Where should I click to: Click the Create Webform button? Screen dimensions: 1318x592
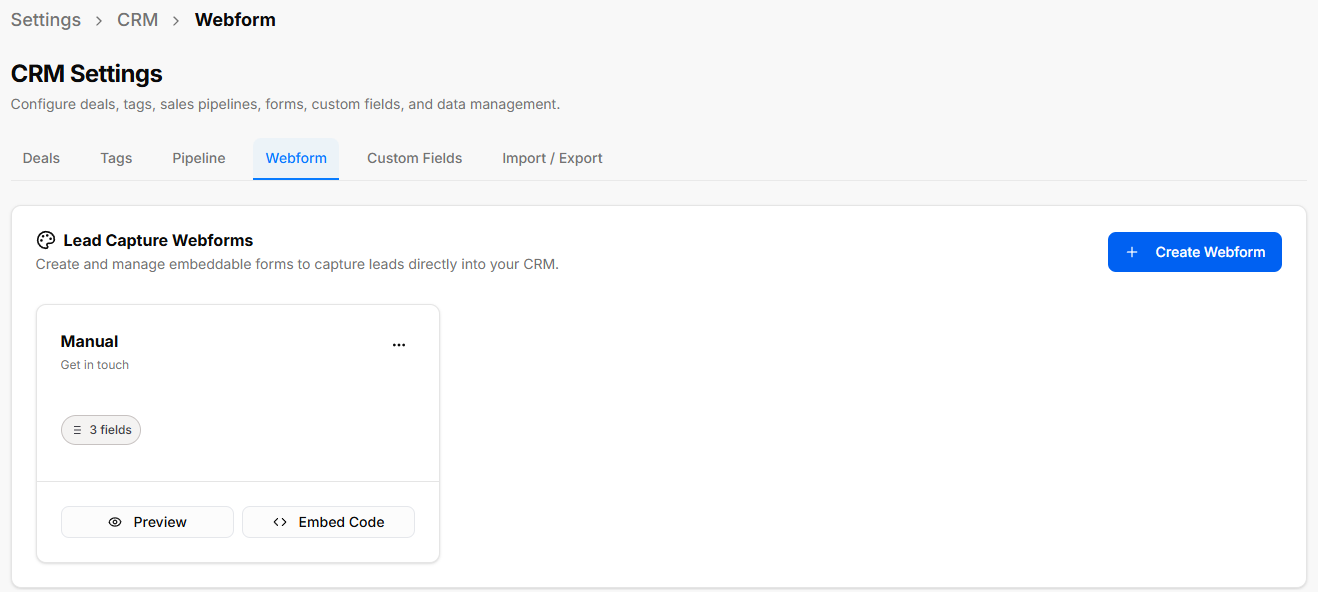coord(1195,252)
